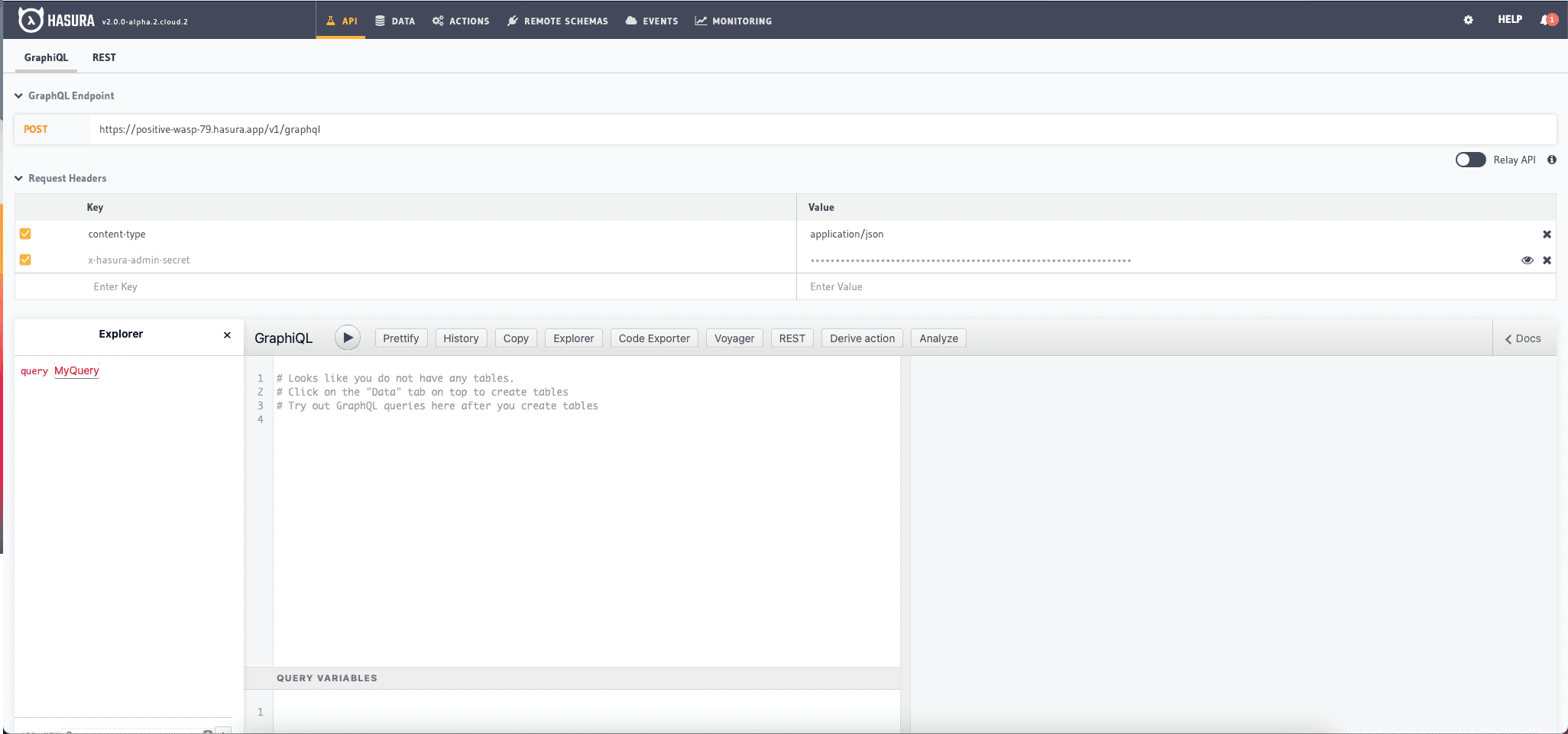
Task: Open query History
Action: pos(461,338)
